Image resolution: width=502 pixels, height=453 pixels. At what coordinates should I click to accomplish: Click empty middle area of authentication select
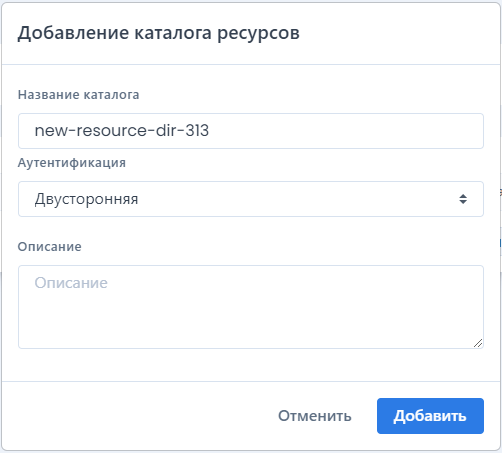293,199
